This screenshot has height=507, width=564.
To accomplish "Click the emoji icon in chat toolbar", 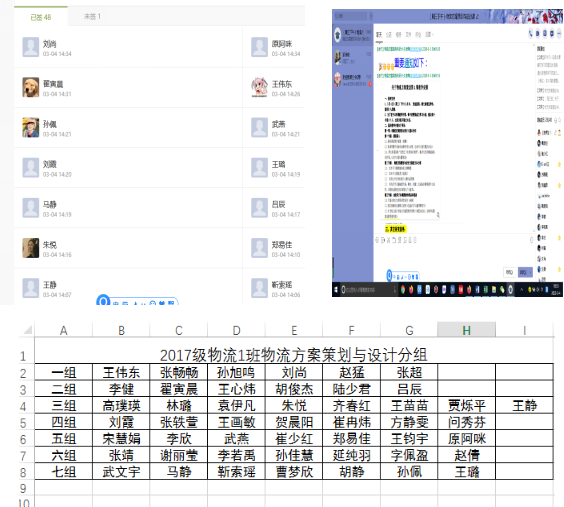I will point(377,240).
